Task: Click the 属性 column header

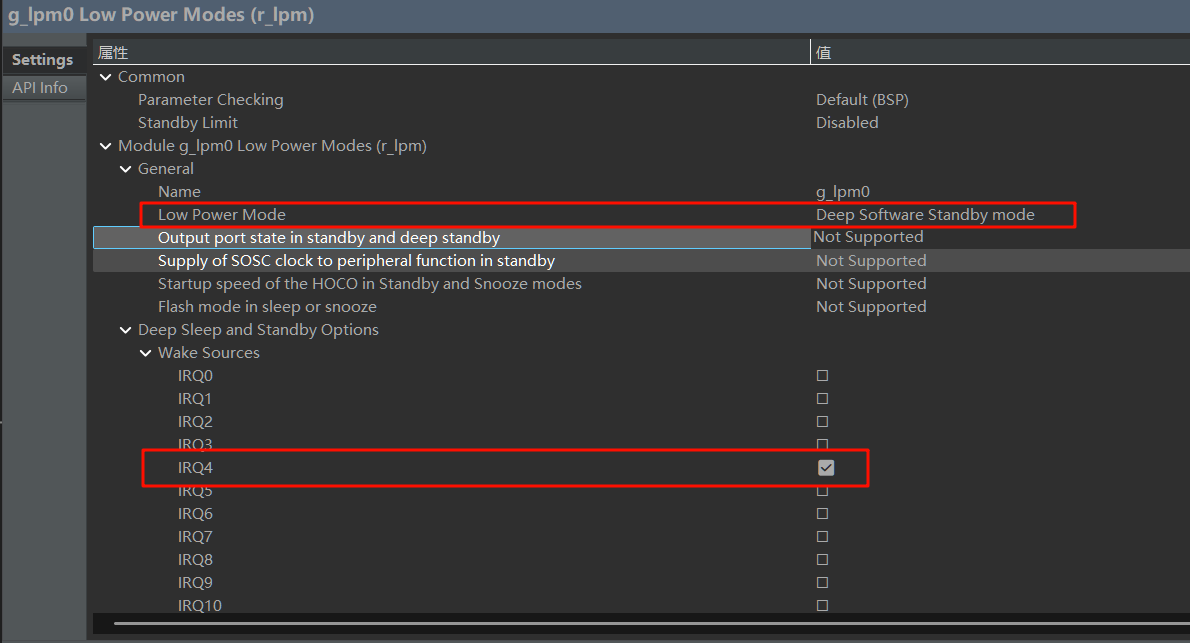Action: 113,52
